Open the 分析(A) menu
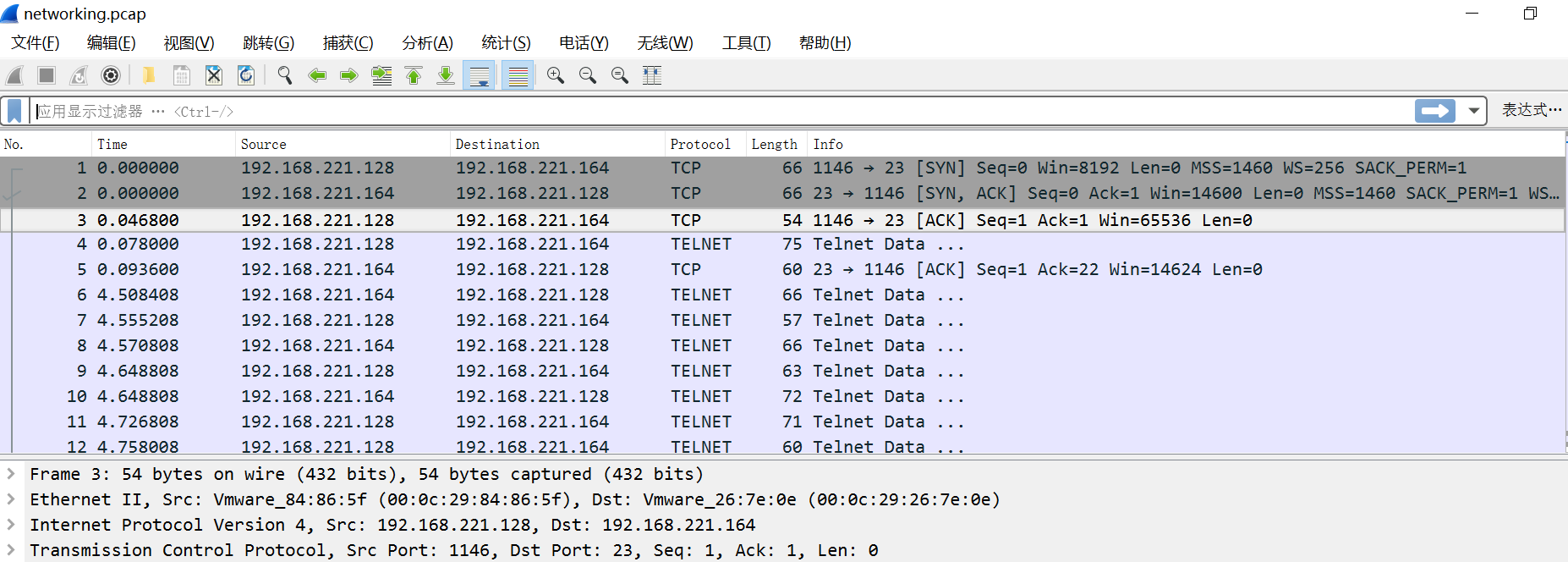This screenshot has height=562, width=1568. pos(427,43)
